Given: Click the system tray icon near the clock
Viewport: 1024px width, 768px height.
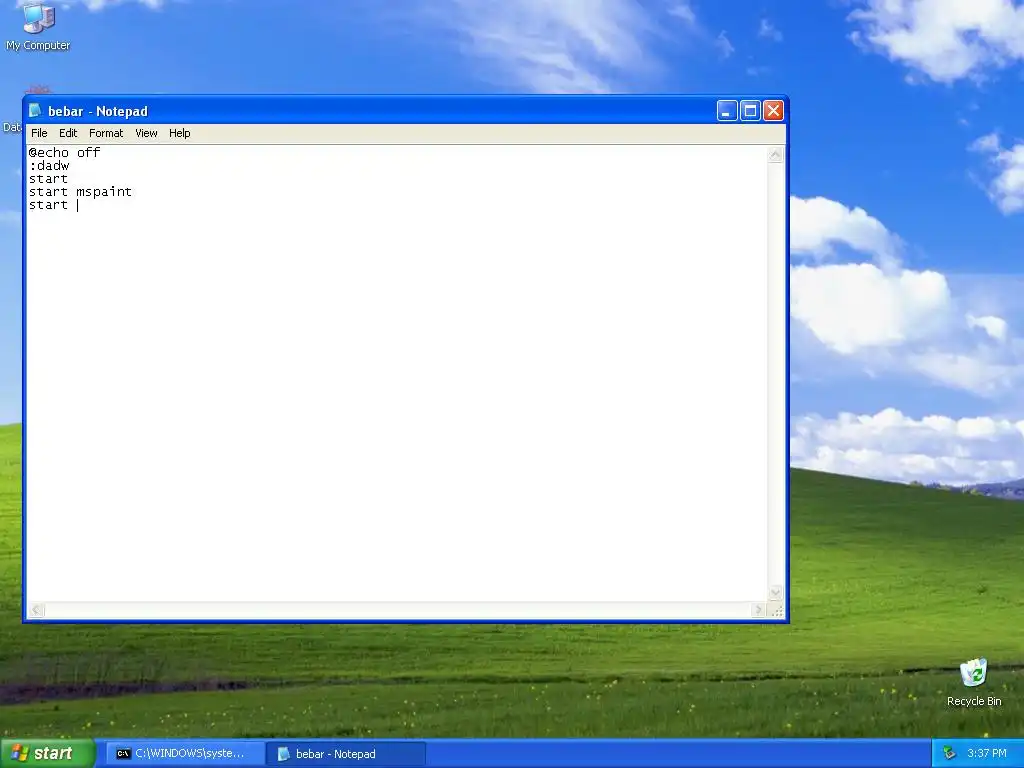Looking at the screenshot, I should click(949, 754).
